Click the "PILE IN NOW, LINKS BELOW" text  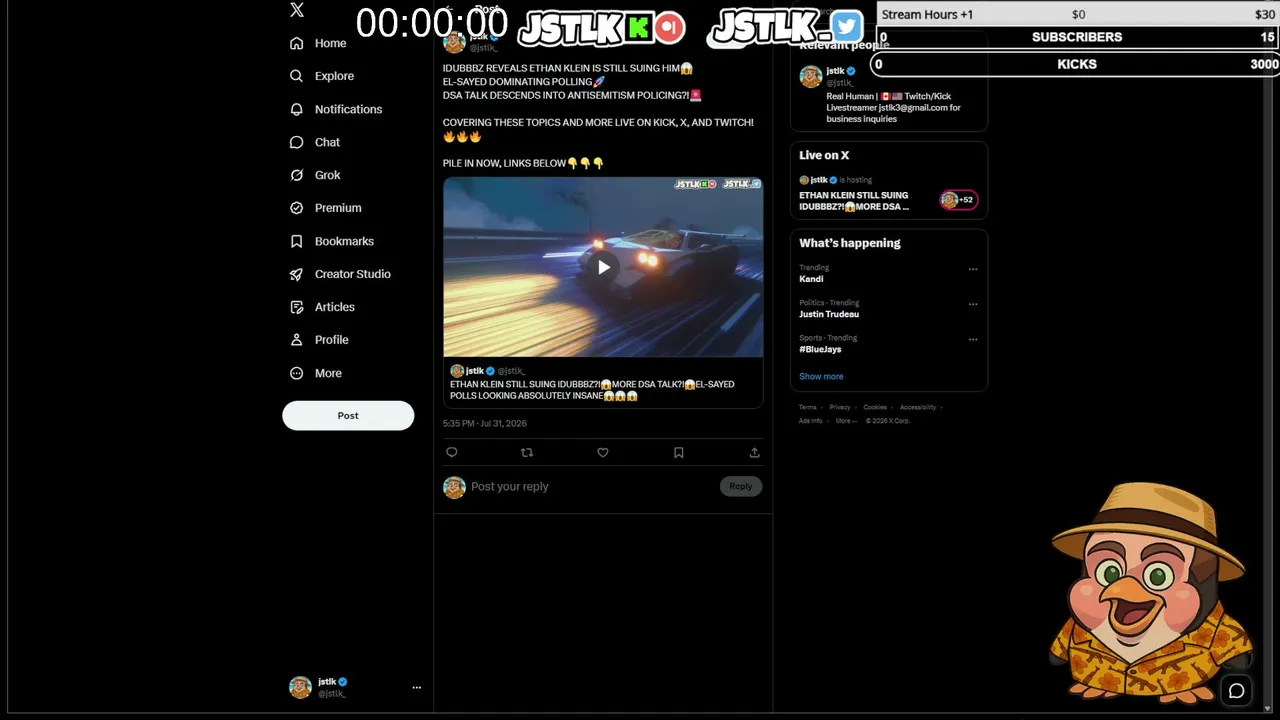coord(504,163)
